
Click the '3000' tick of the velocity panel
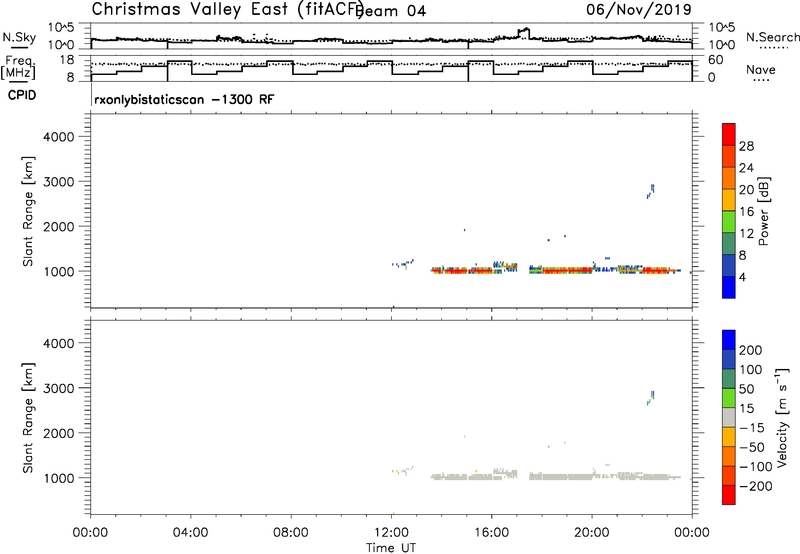(59, 388)
